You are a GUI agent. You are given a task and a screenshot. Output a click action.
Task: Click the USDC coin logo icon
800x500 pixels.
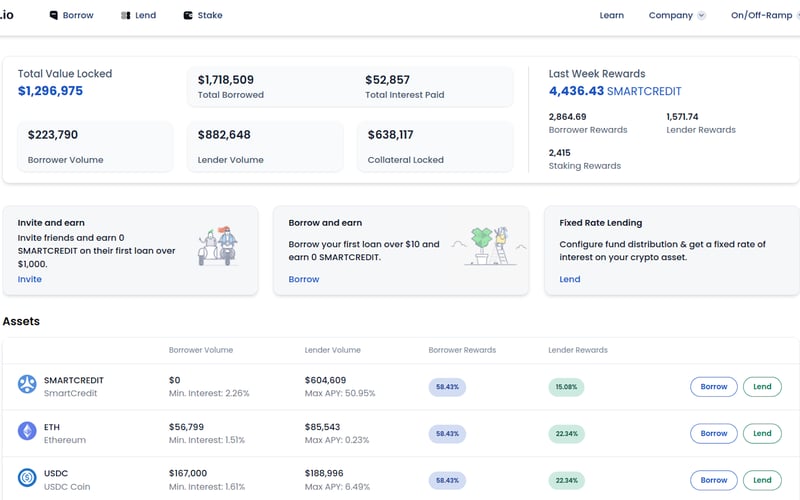click(x=27, y=478)
